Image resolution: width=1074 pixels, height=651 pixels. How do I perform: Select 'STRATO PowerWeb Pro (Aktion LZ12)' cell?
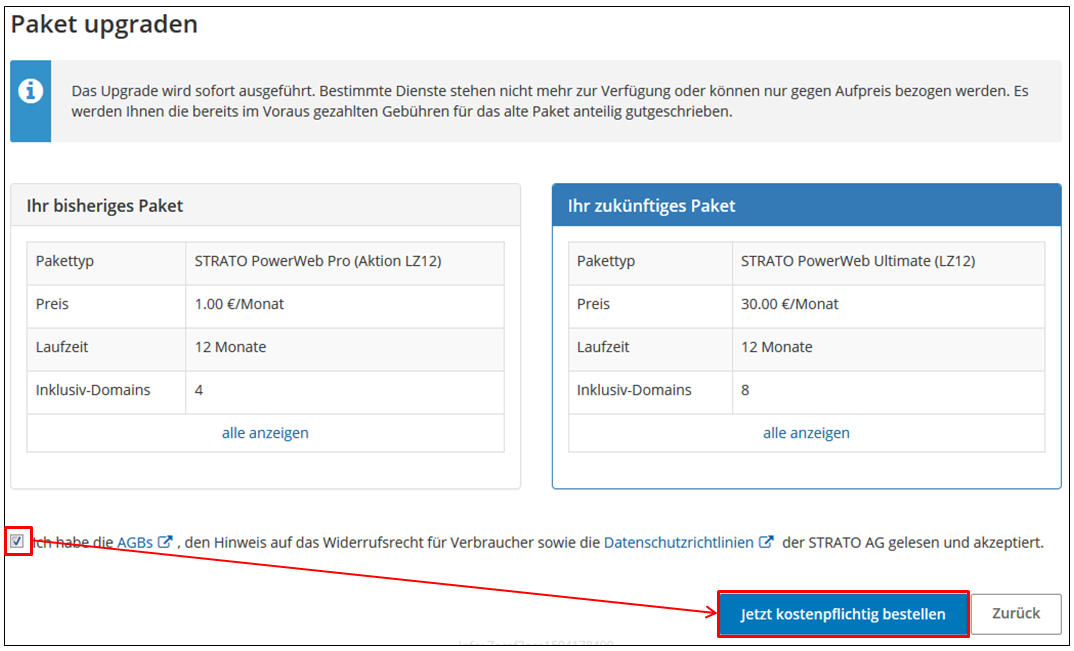click(x=345, y=261)
